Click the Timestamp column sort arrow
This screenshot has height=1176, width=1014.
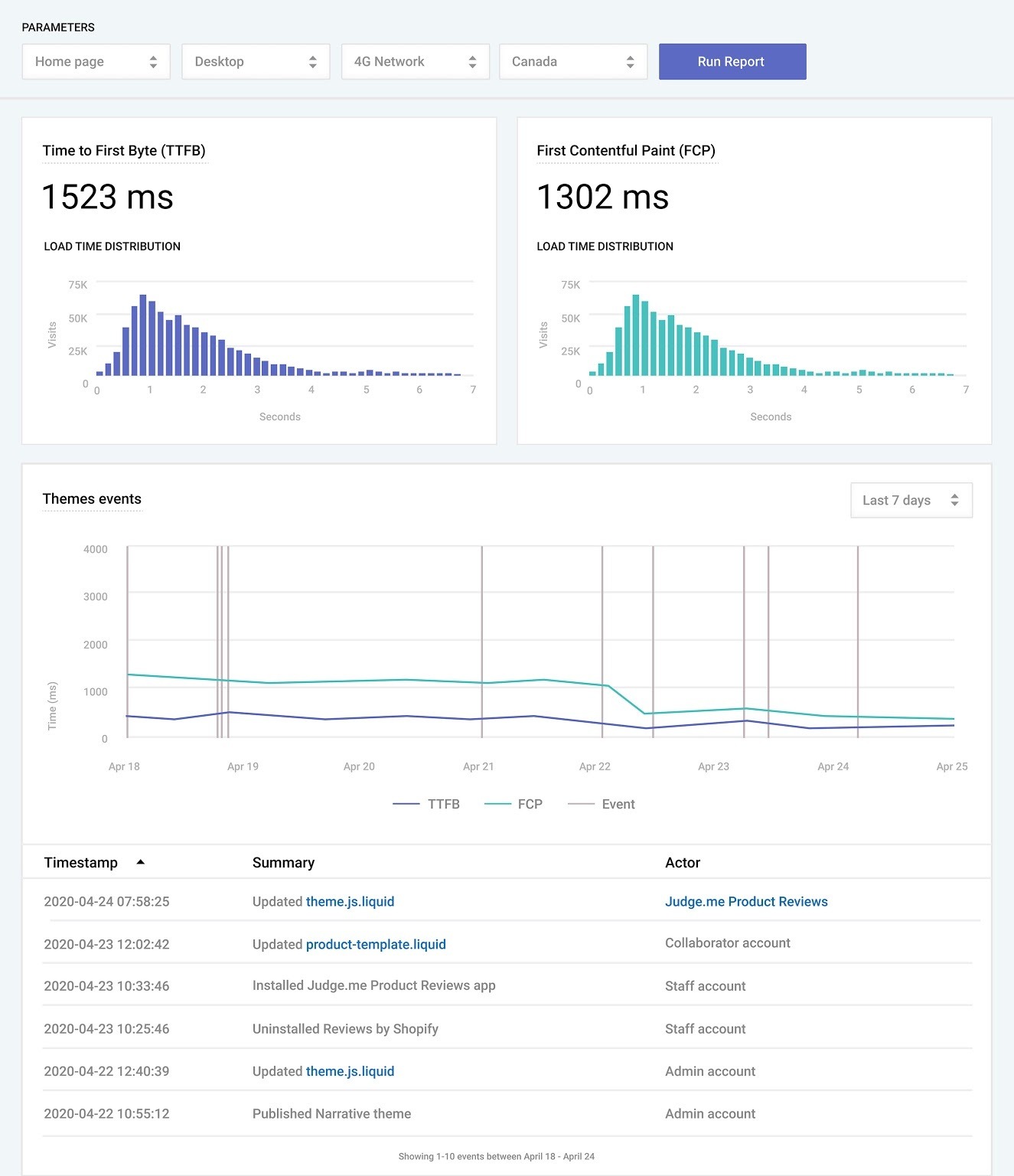coord(140,862)
